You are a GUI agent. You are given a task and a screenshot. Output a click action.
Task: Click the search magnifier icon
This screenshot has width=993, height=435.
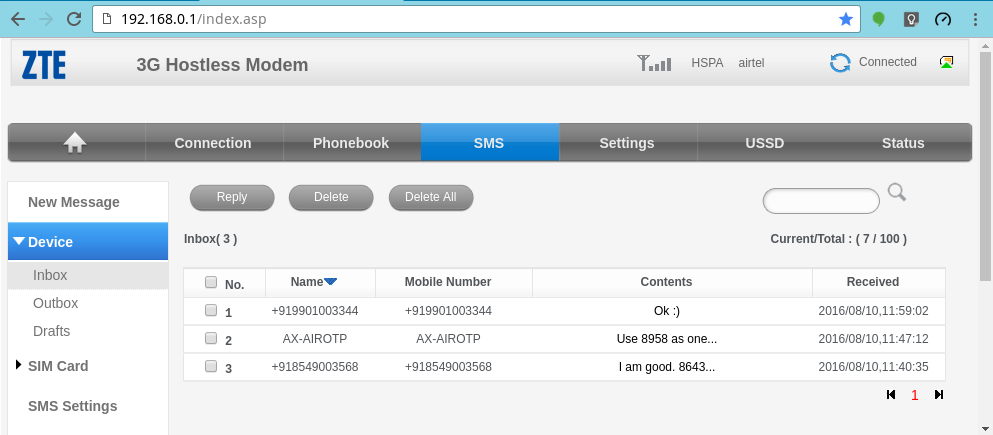(897, 193)
